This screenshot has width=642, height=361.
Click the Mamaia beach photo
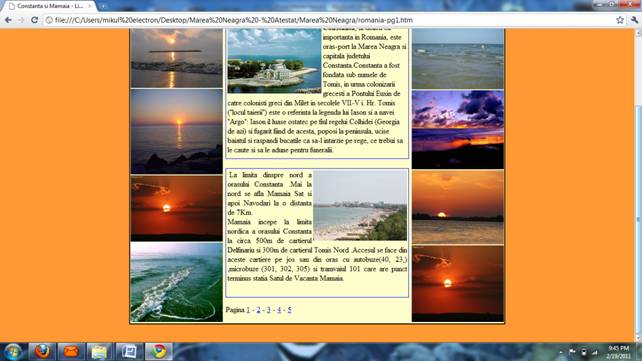(x=360, y=205)
